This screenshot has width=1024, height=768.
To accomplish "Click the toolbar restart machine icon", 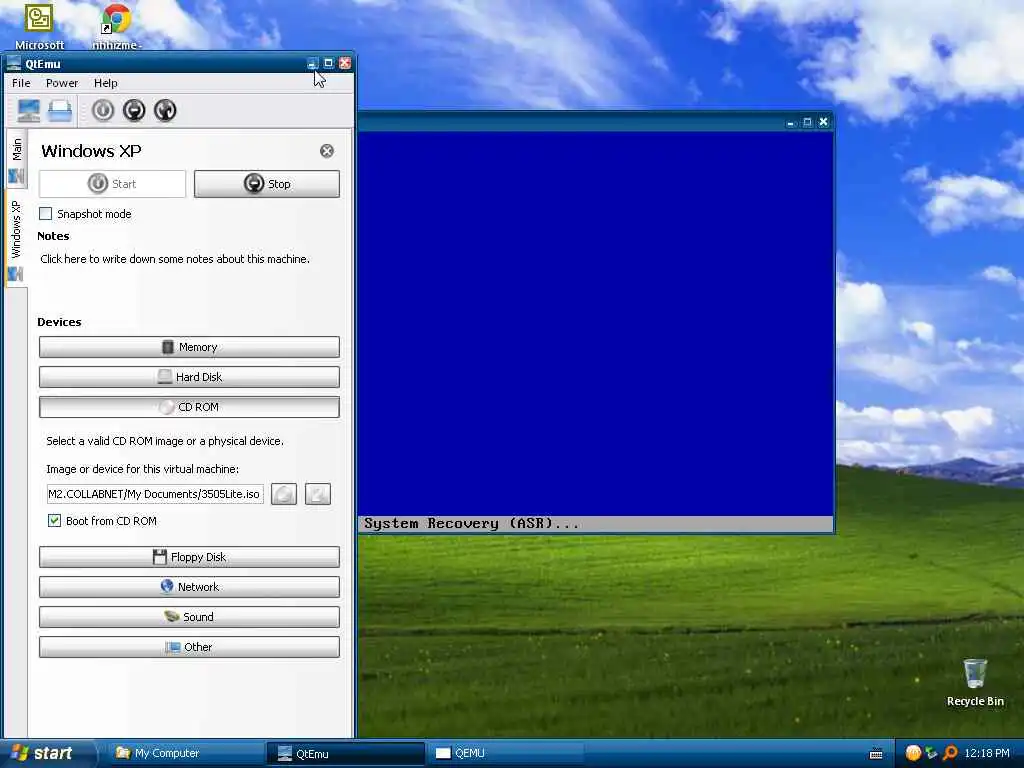I will tap(165, 110).
